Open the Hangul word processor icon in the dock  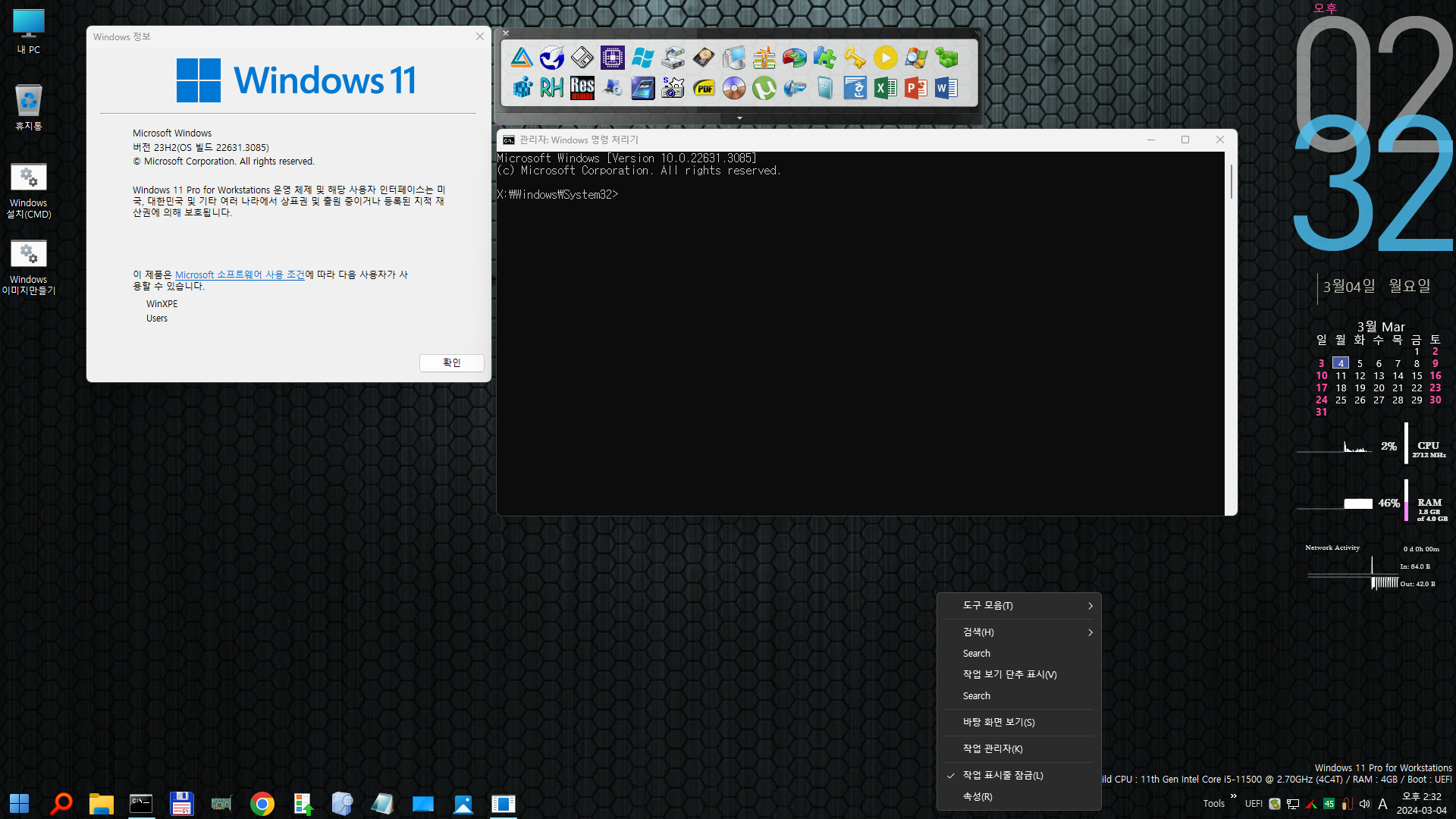tap(855, 88)
